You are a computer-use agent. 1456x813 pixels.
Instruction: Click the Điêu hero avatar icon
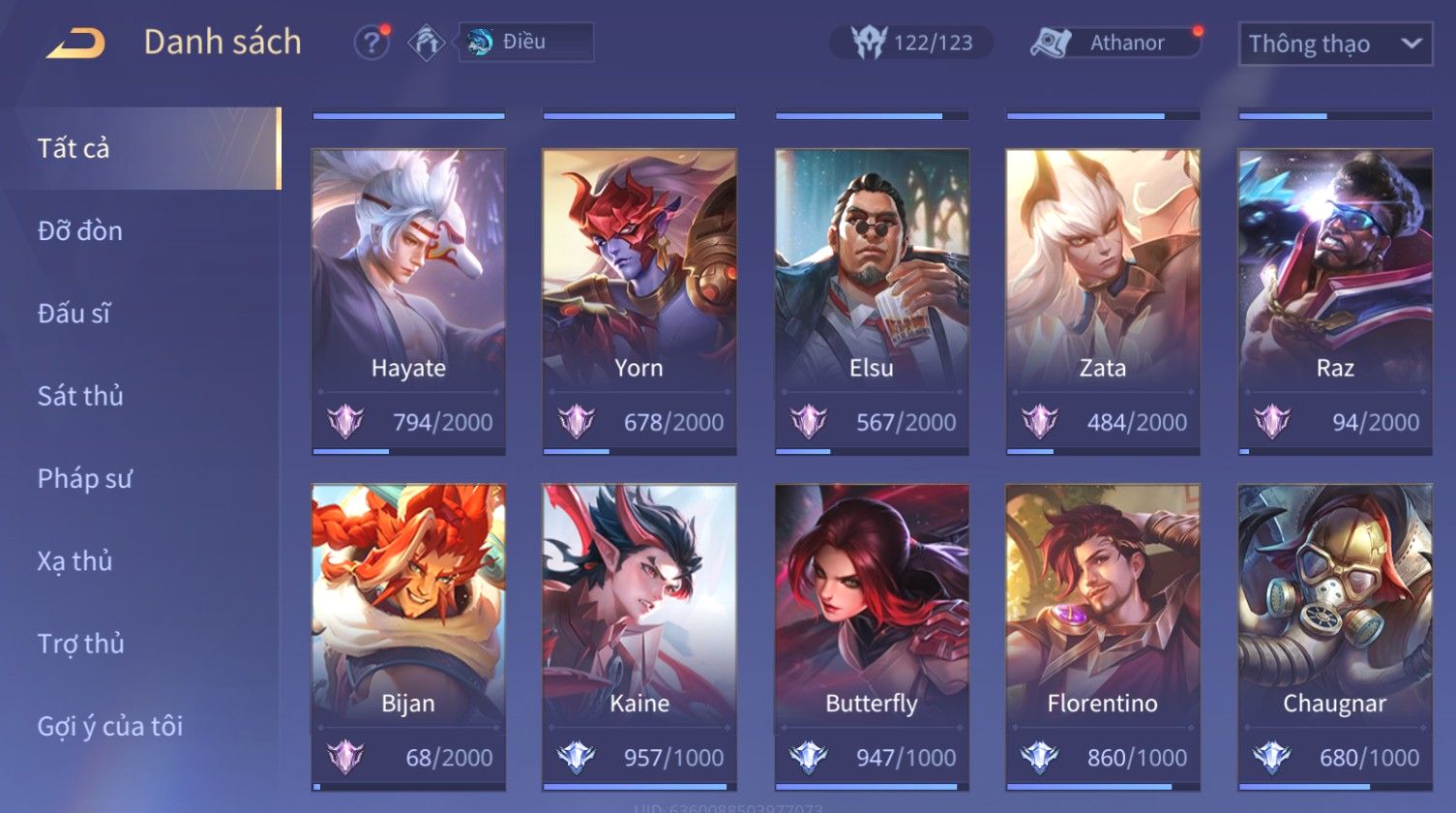click(x=479, y=42)
